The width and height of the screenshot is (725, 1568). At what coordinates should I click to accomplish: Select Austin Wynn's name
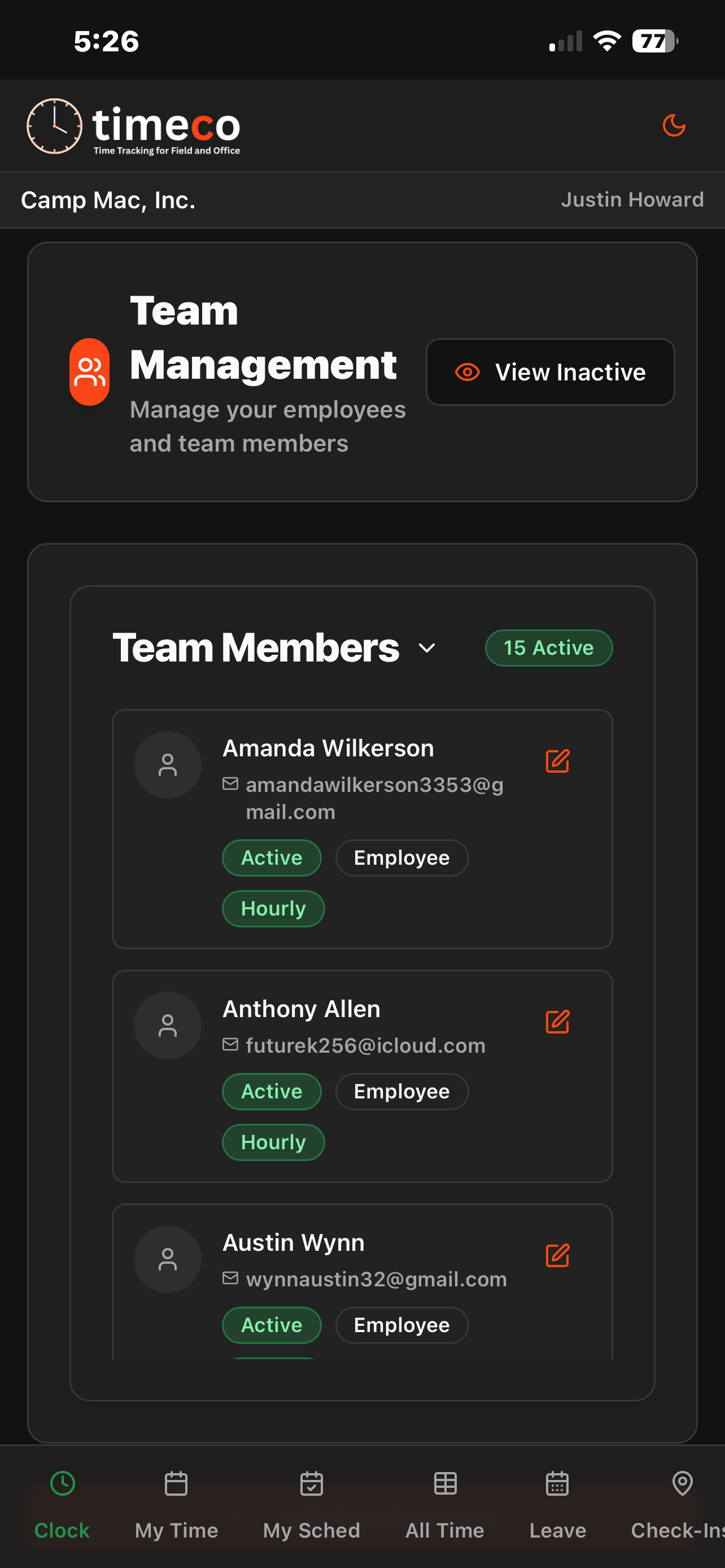point(294,1243)
